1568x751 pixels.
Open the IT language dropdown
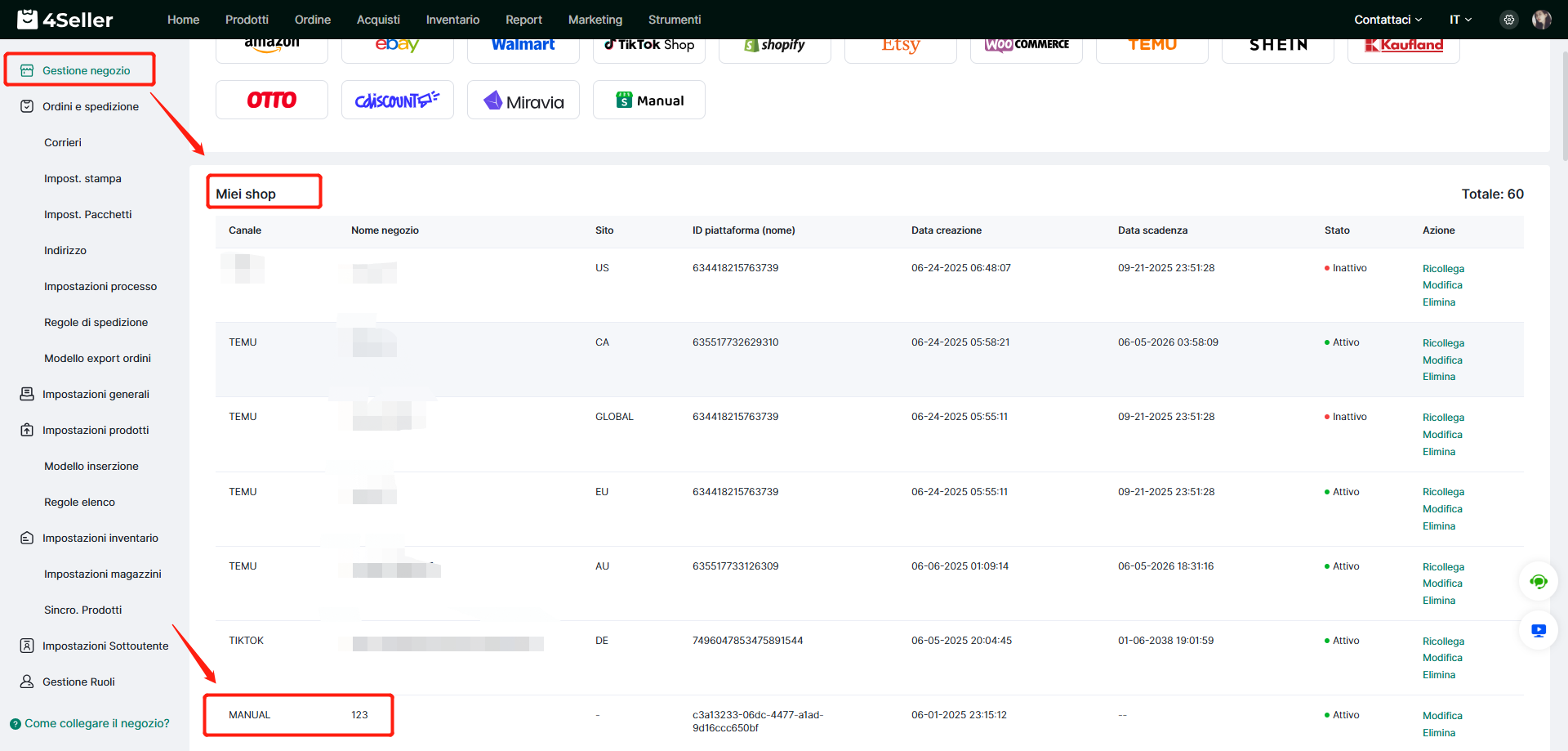[1460, 20]
